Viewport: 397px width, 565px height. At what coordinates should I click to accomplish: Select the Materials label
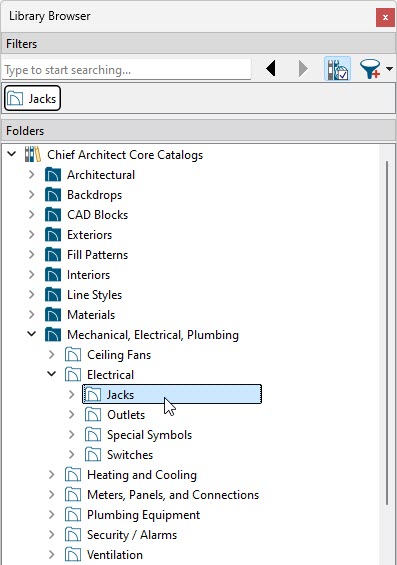click(x=91, y=315)
